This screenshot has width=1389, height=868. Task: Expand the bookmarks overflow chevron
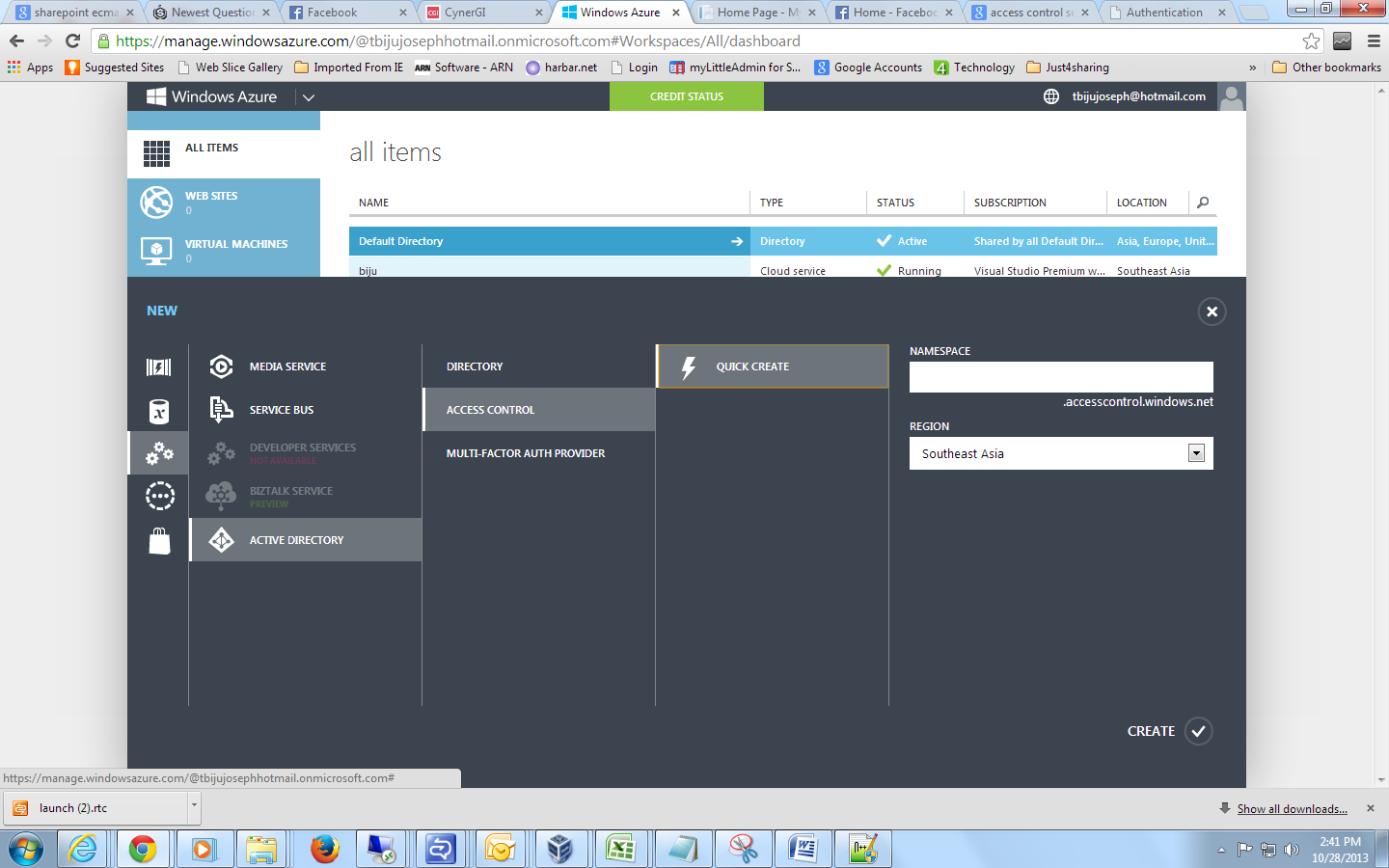[1252, 68]
